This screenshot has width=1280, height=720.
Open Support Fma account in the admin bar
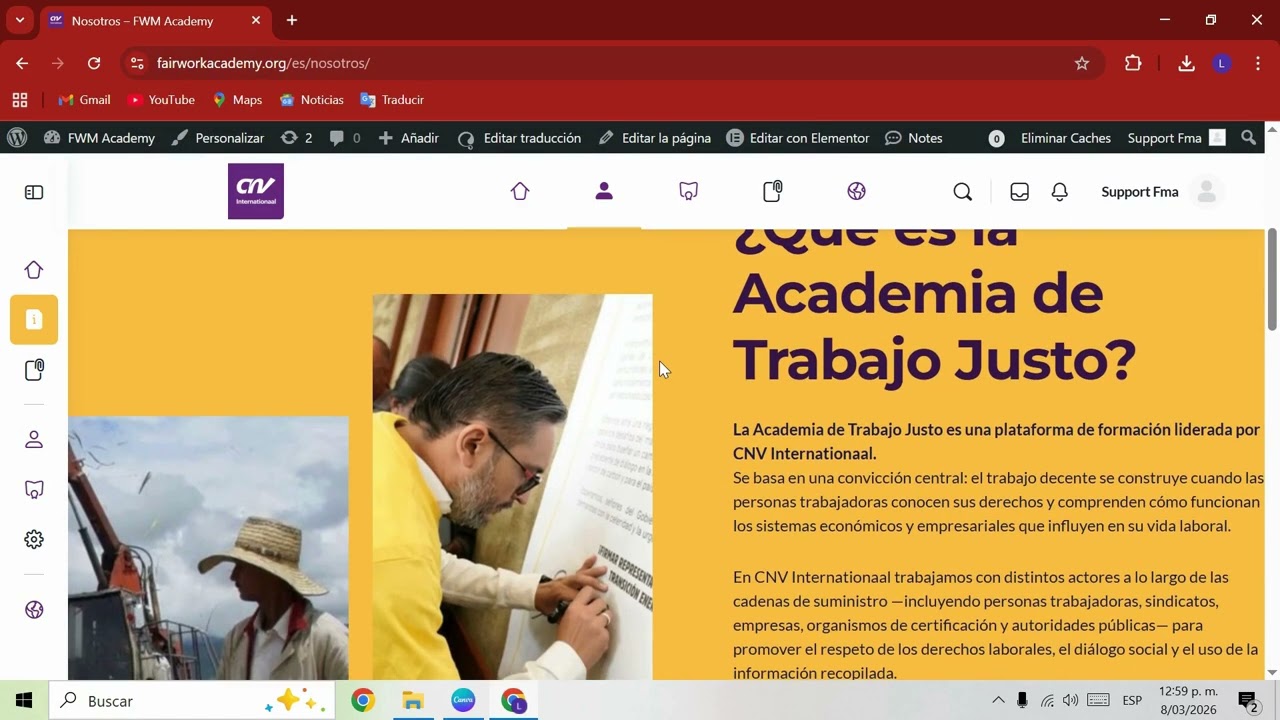pyautogui.click(x=1176, y=138)
